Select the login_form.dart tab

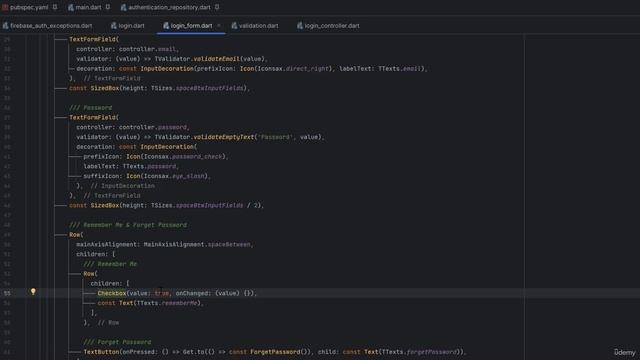point(191,26)
